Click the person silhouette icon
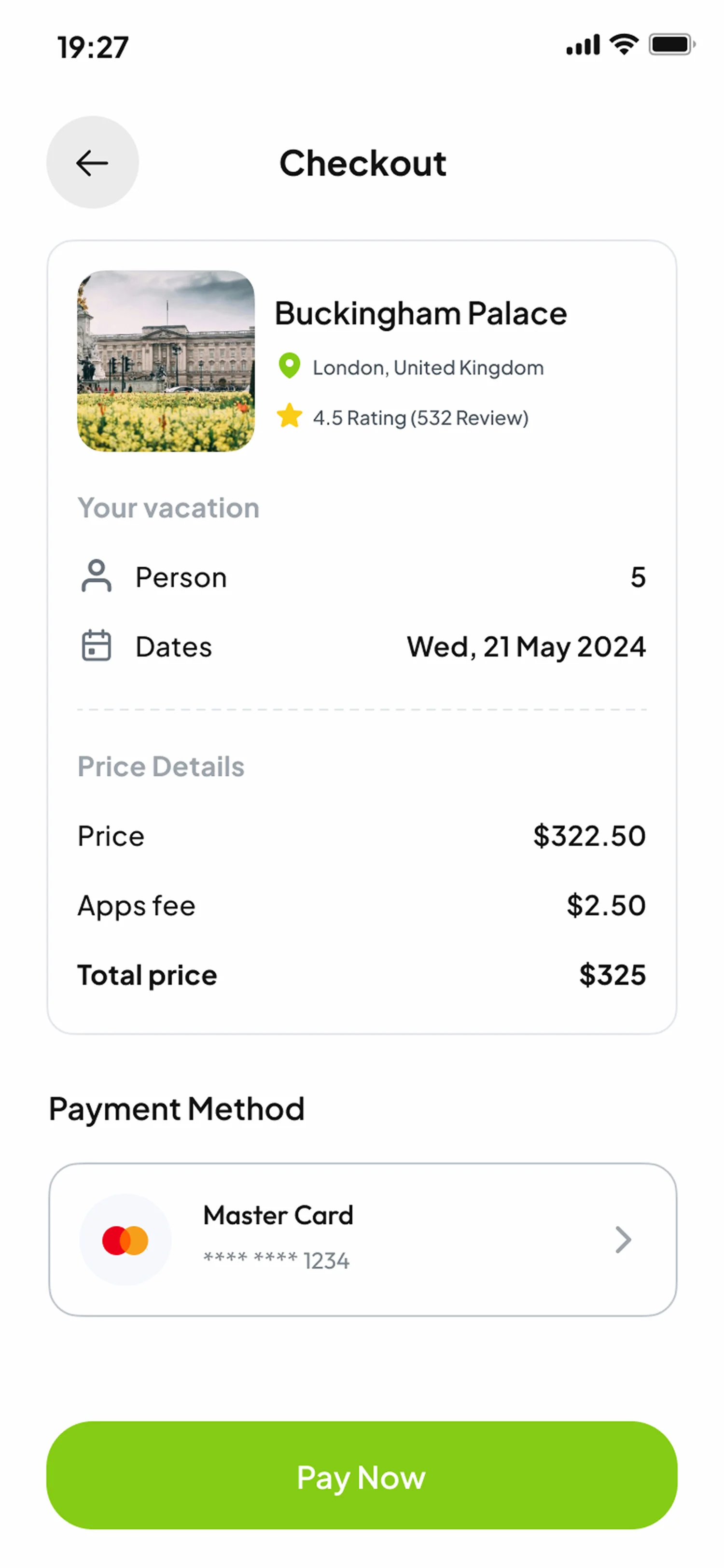 (96, 576)
